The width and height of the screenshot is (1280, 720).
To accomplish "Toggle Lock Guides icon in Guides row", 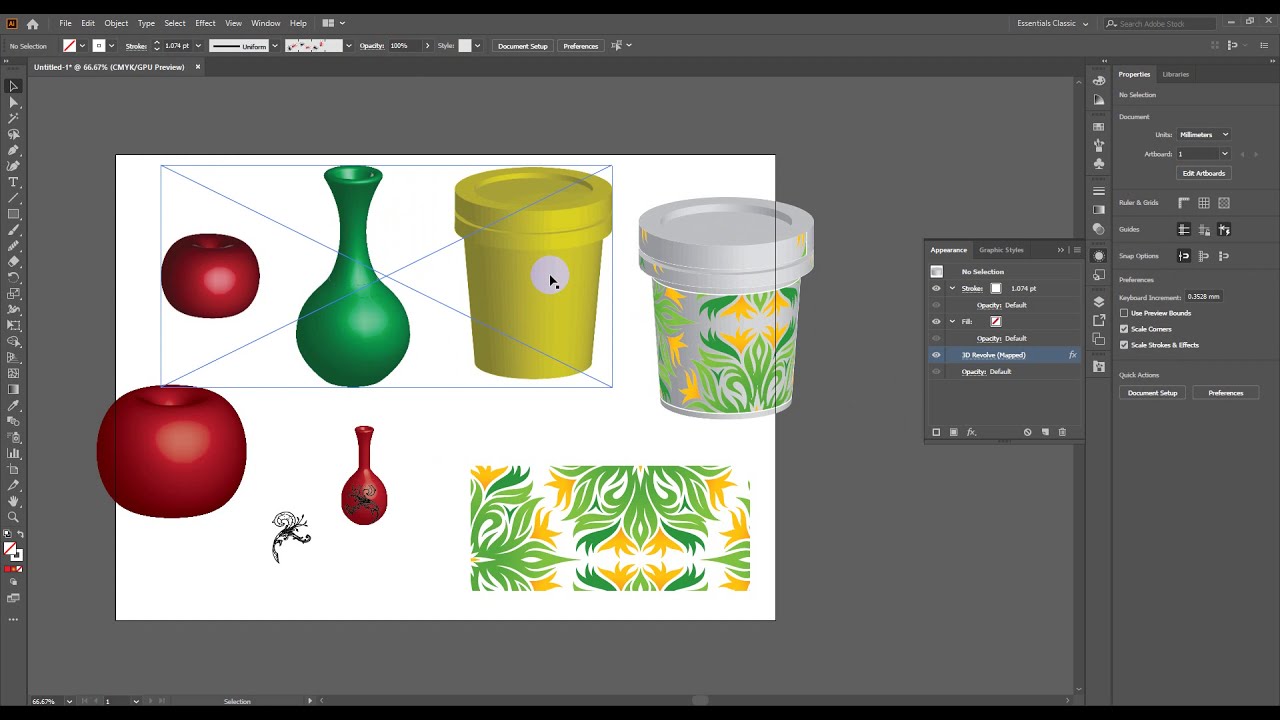I will pos(1204,230).
